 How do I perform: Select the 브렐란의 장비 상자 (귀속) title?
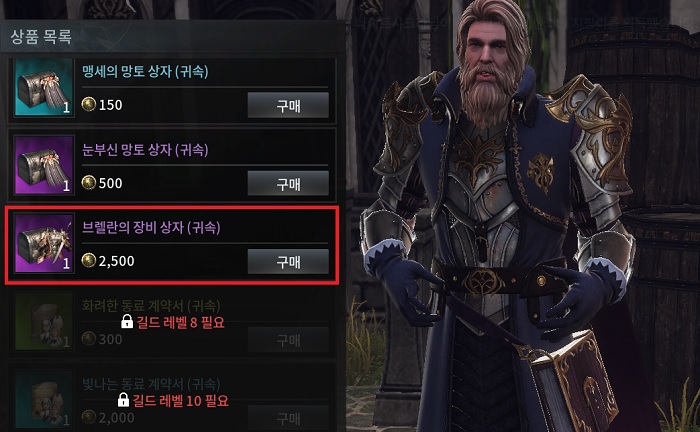(x=151, y=228)
